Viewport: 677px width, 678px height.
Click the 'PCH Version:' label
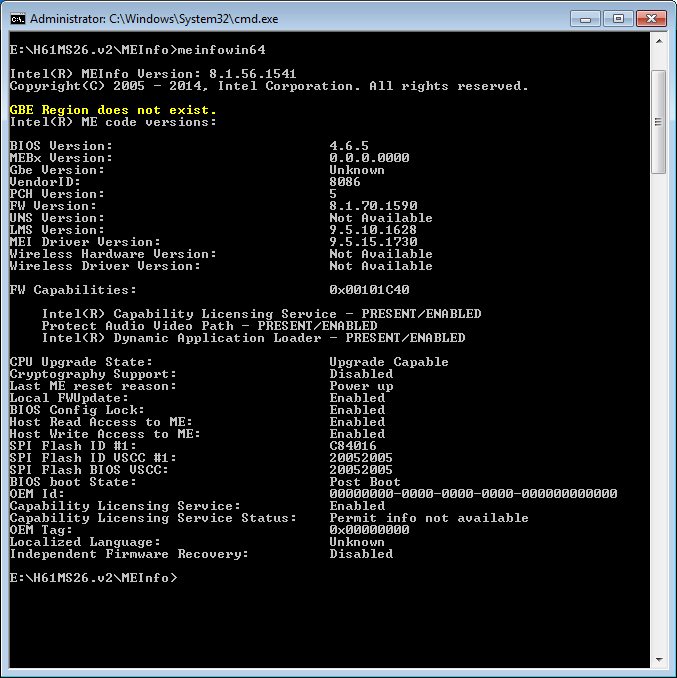point(57,194)
